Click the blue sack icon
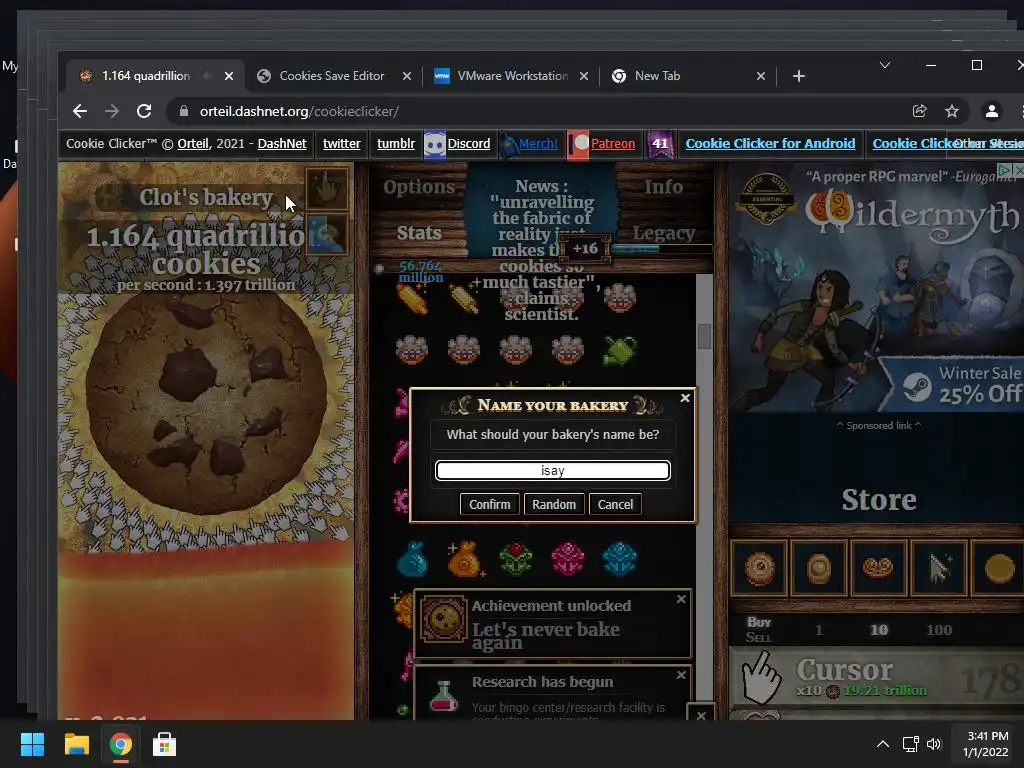 [412, 559]
